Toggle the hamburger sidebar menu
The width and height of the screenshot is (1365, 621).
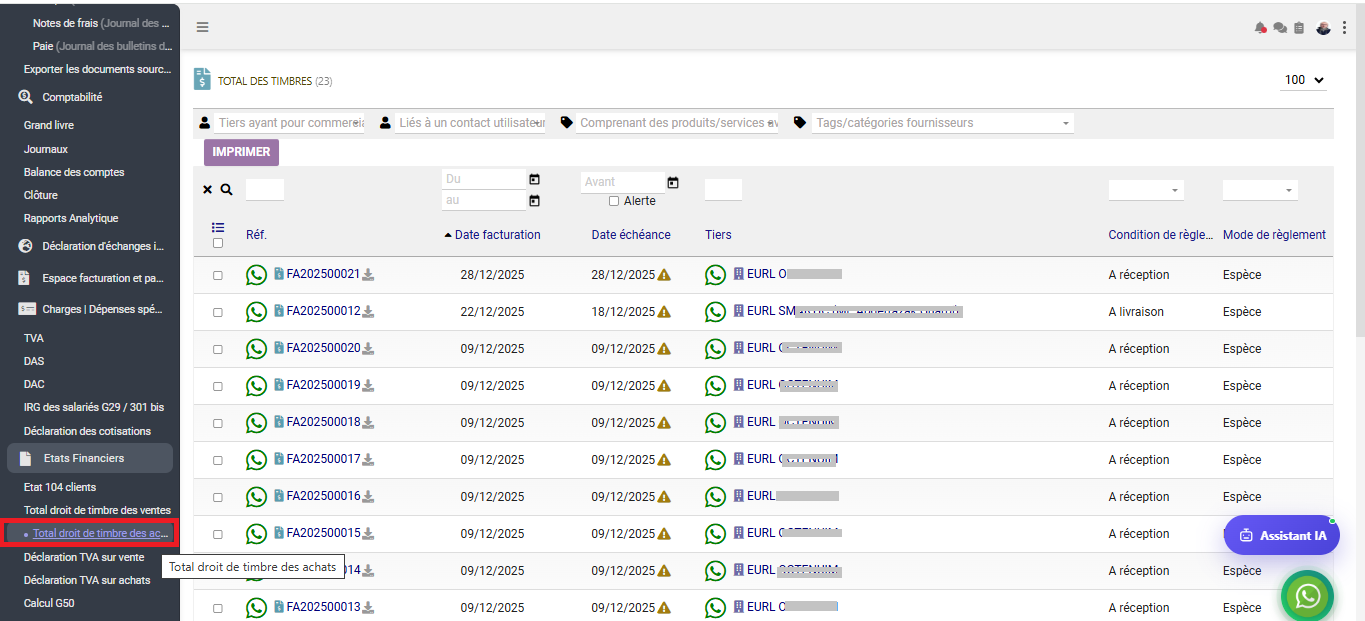pos(202,27)
